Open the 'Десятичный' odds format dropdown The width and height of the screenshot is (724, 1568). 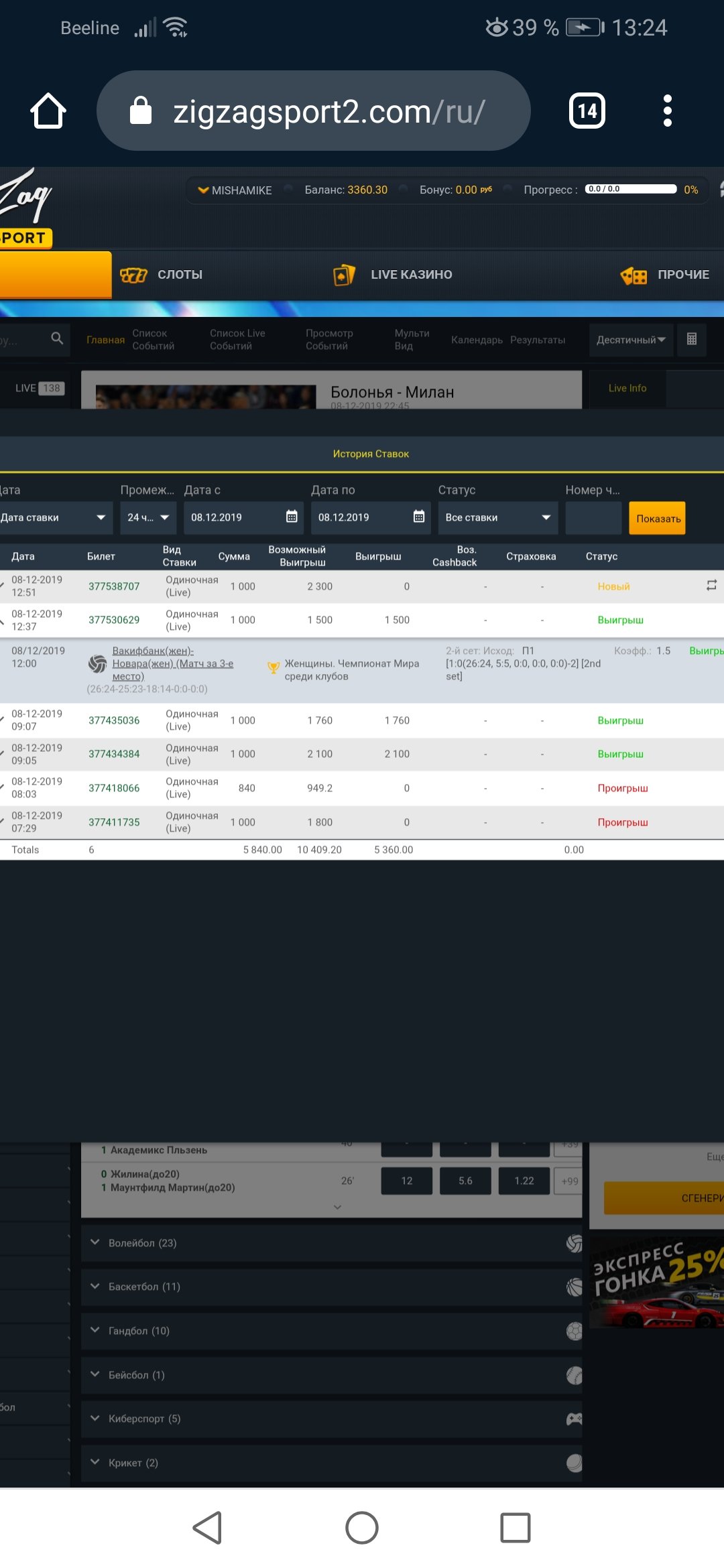point(630,340)
